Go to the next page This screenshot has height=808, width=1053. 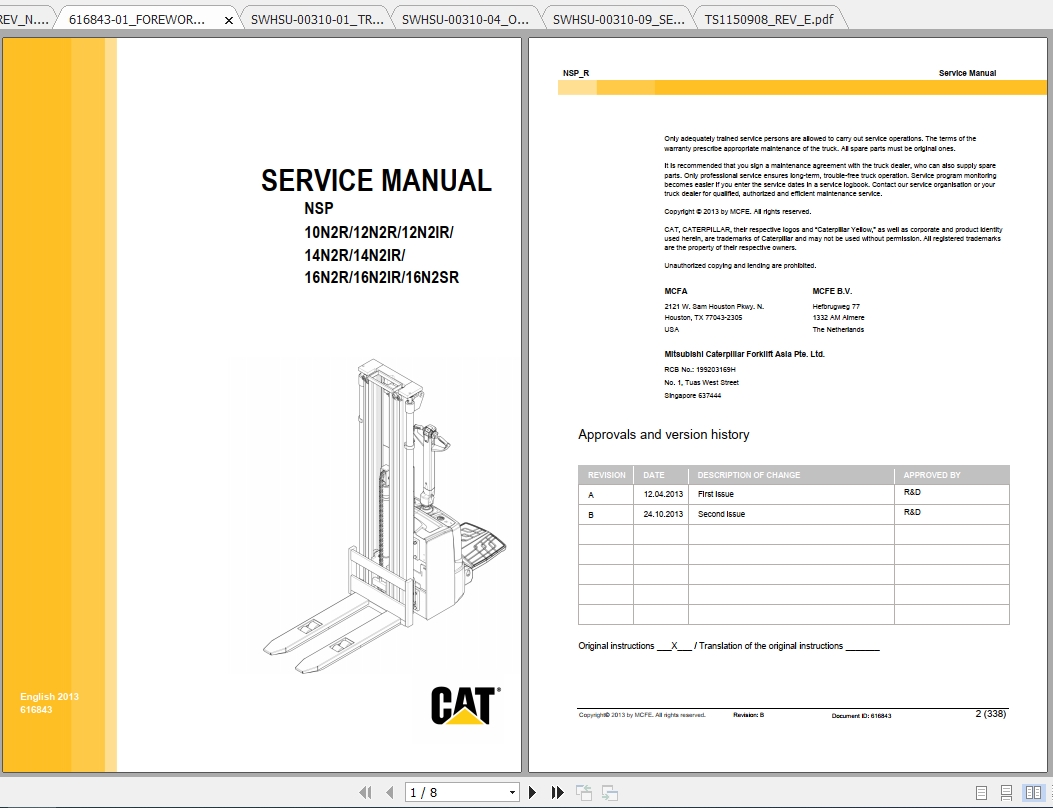point(532,792)
